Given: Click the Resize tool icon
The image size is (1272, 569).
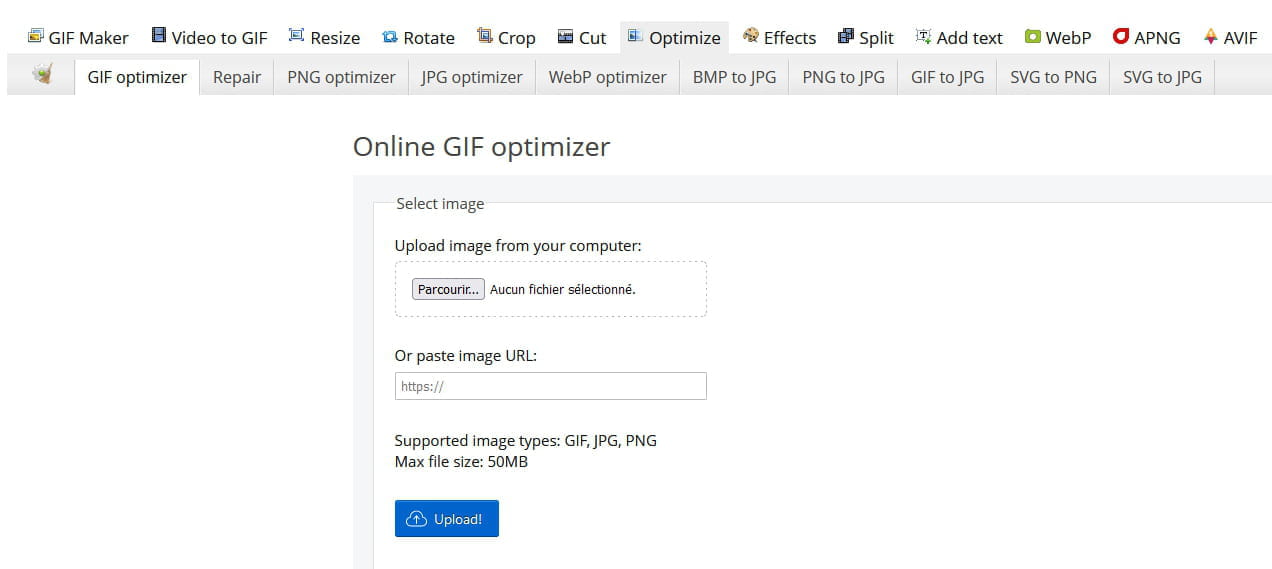Looking at the screenshot, I should [x=296, y=36].
